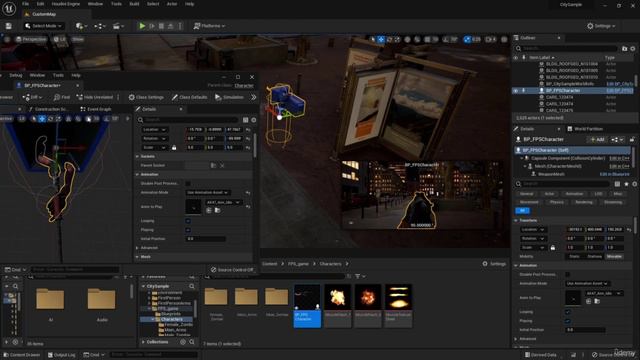
Task: Click the lock icon in Details panel
Action: click(x=632, y=140)
